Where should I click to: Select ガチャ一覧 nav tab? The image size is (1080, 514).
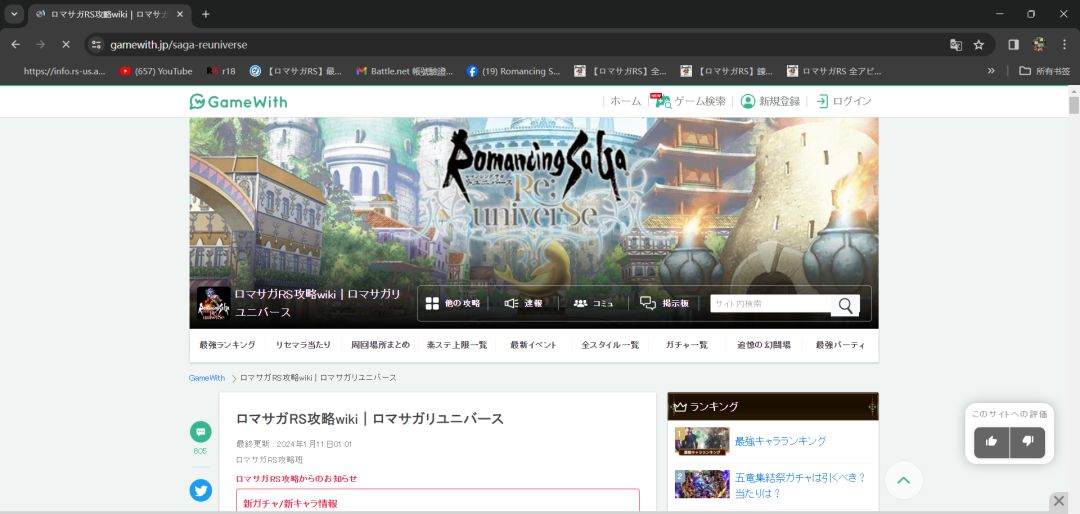tap(687, 345)
